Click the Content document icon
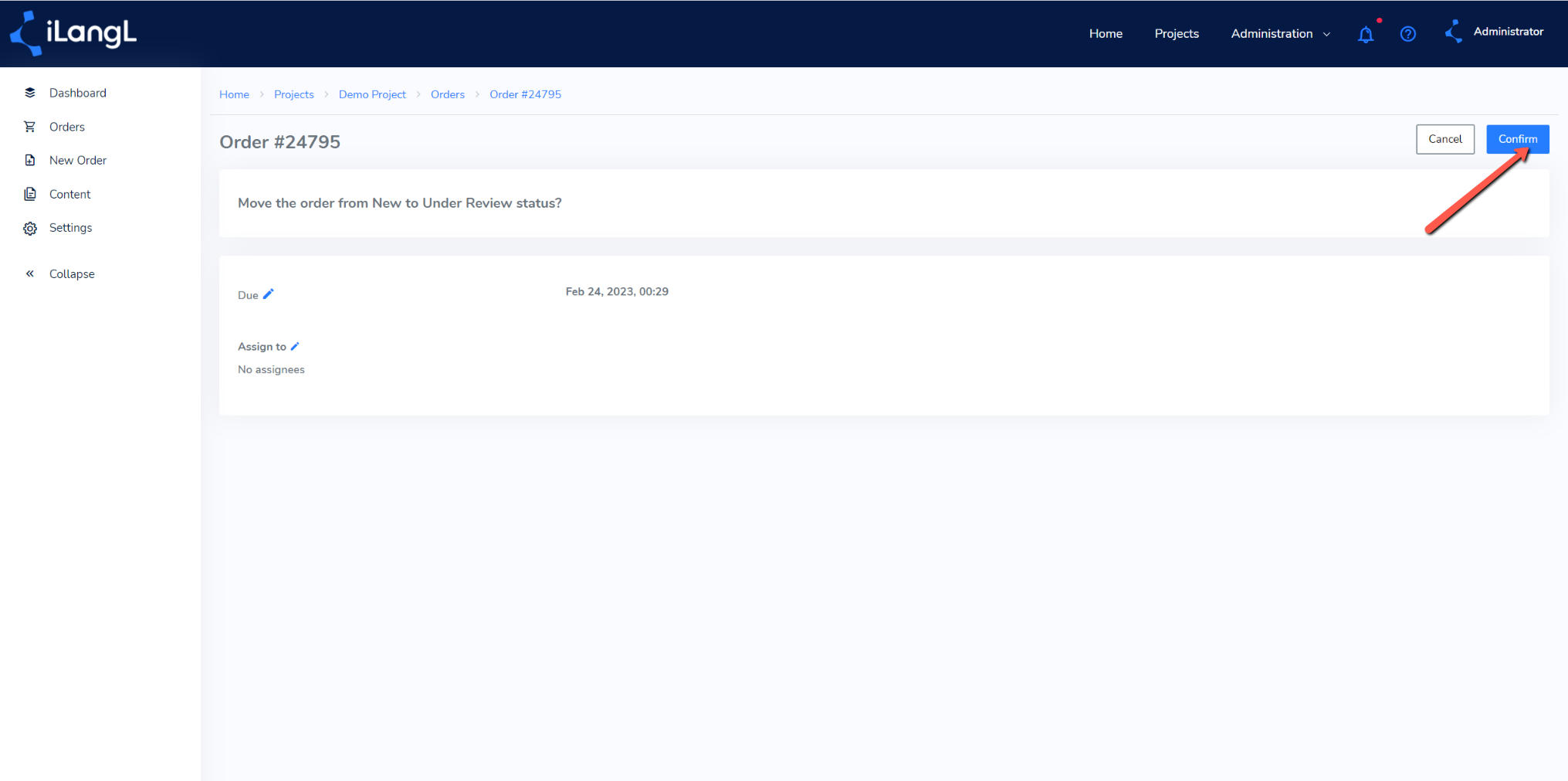 point(30,194)
